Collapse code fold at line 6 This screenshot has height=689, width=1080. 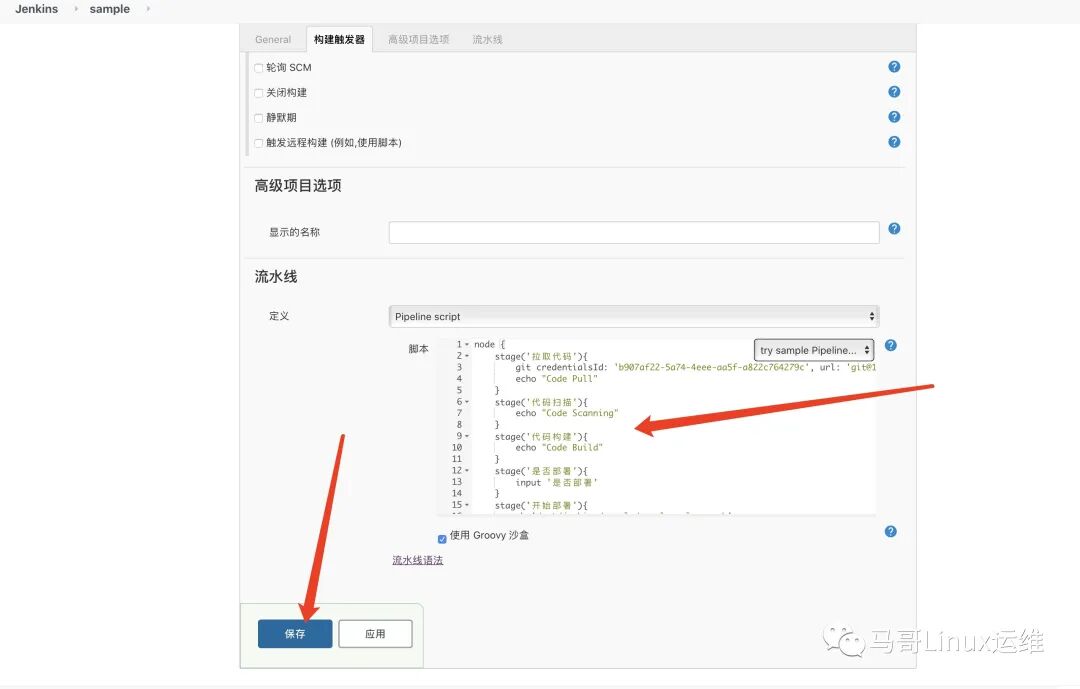[467, 402]
